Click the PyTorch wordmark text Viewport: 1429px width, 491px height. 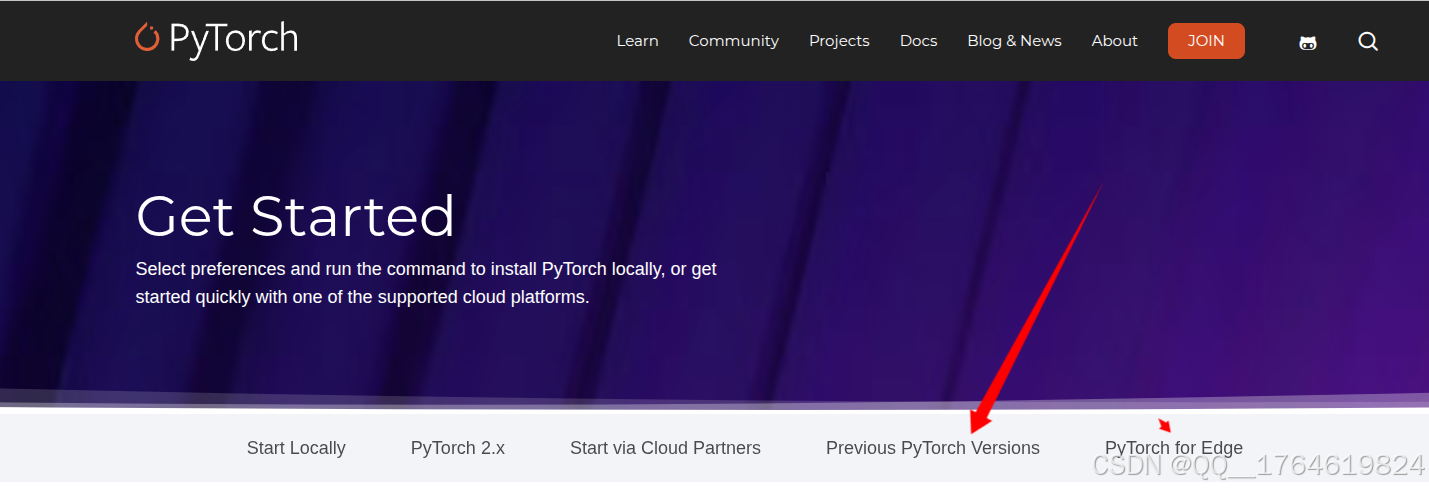[233, 38]
